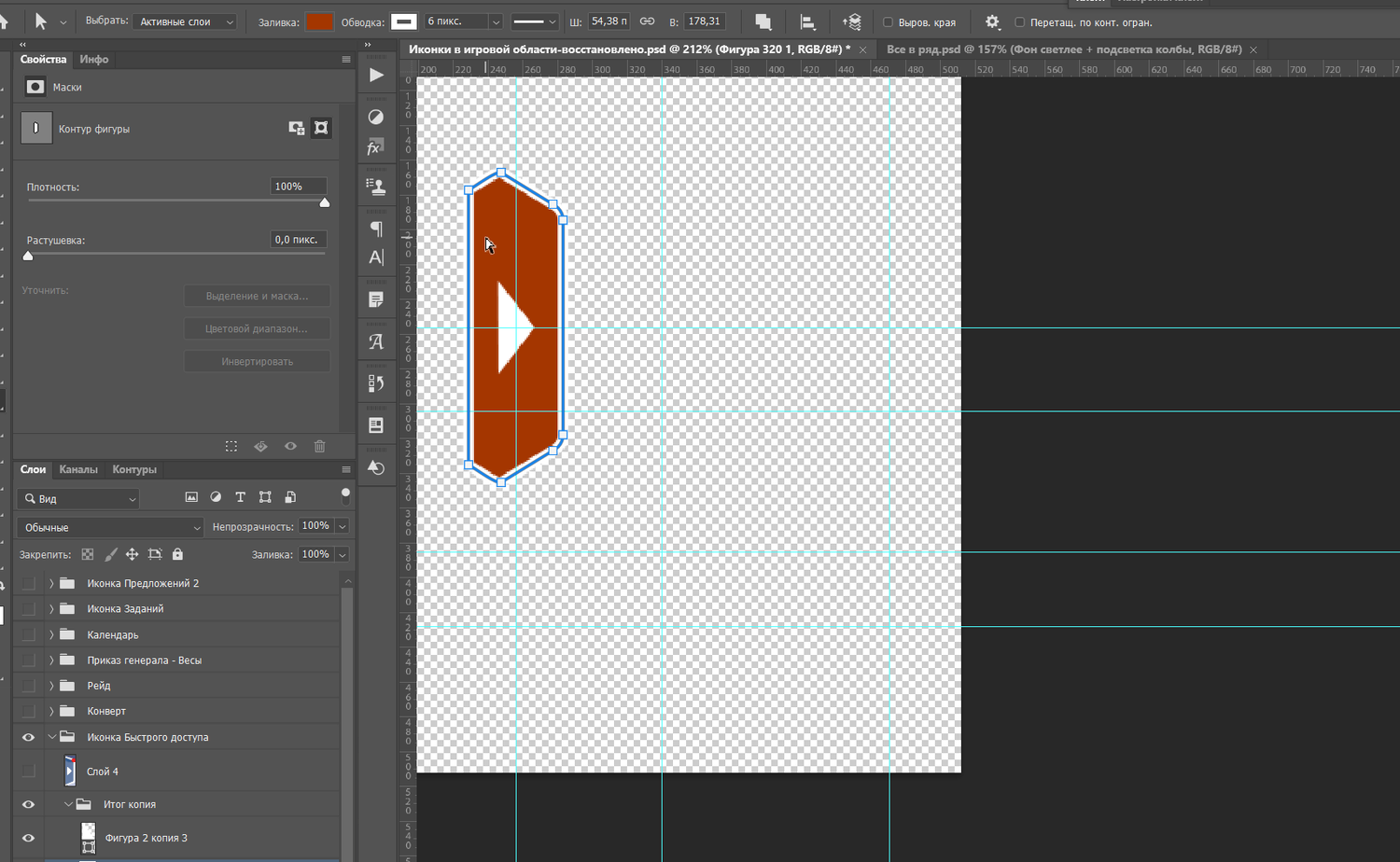Hide the 'Иконка Быстрого доступа' group
The width and height of the screenshot is (1400, 862).
(x=28, y=737)
